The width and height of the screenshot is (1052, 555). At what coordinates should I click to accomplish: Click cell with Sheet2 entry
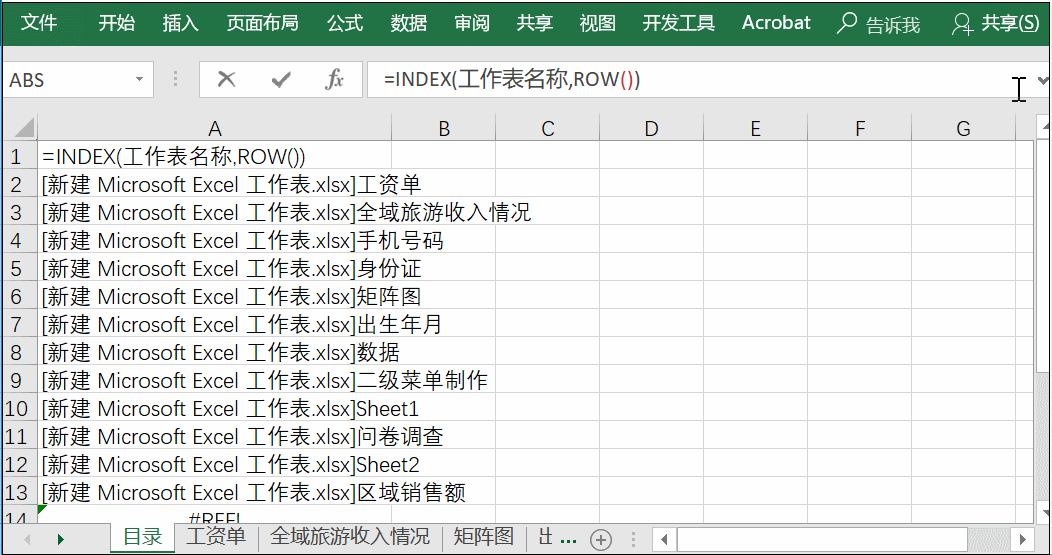(214, 464)
